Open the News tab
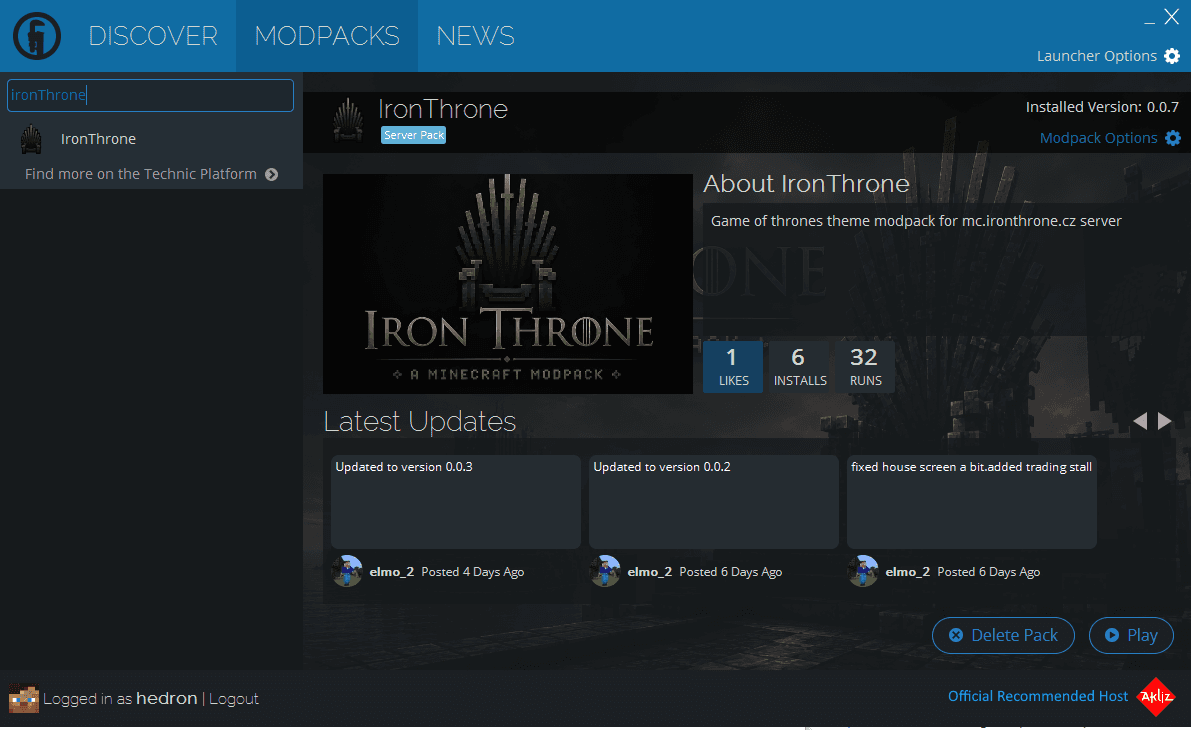 pyautogui.click(x=475, y=36)
